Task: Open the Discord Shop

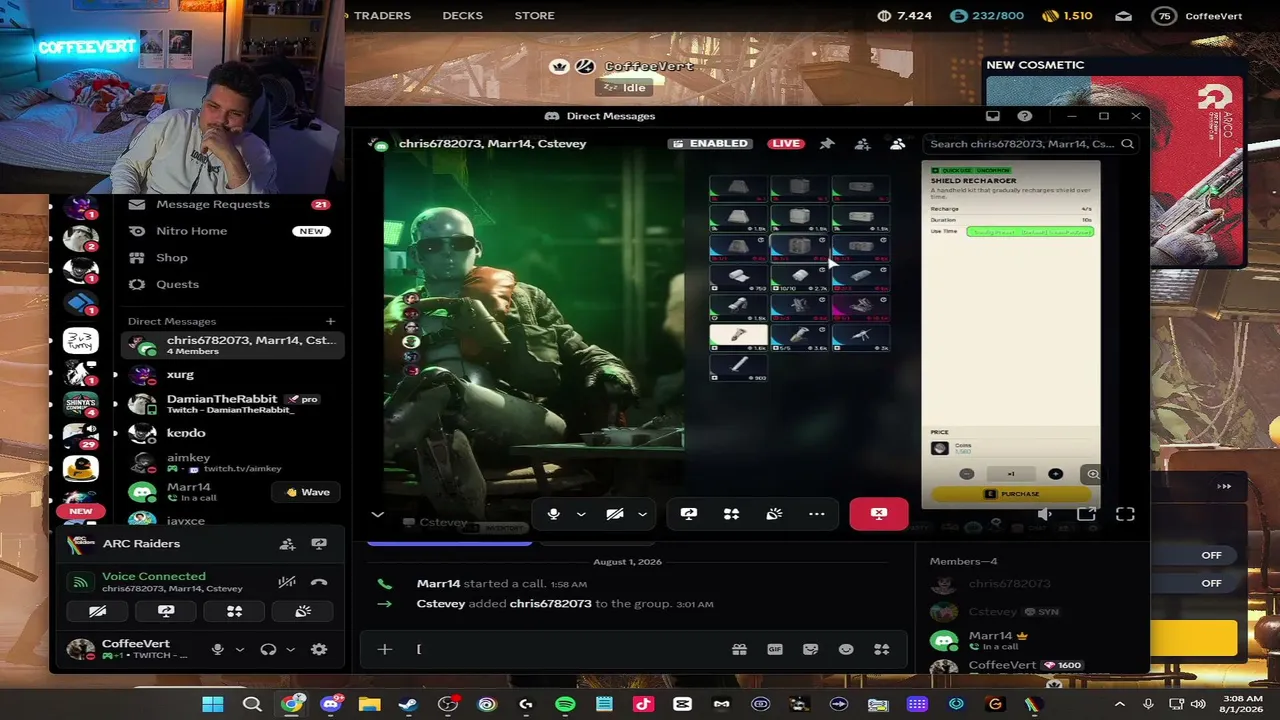Action: tap(230, 258)
